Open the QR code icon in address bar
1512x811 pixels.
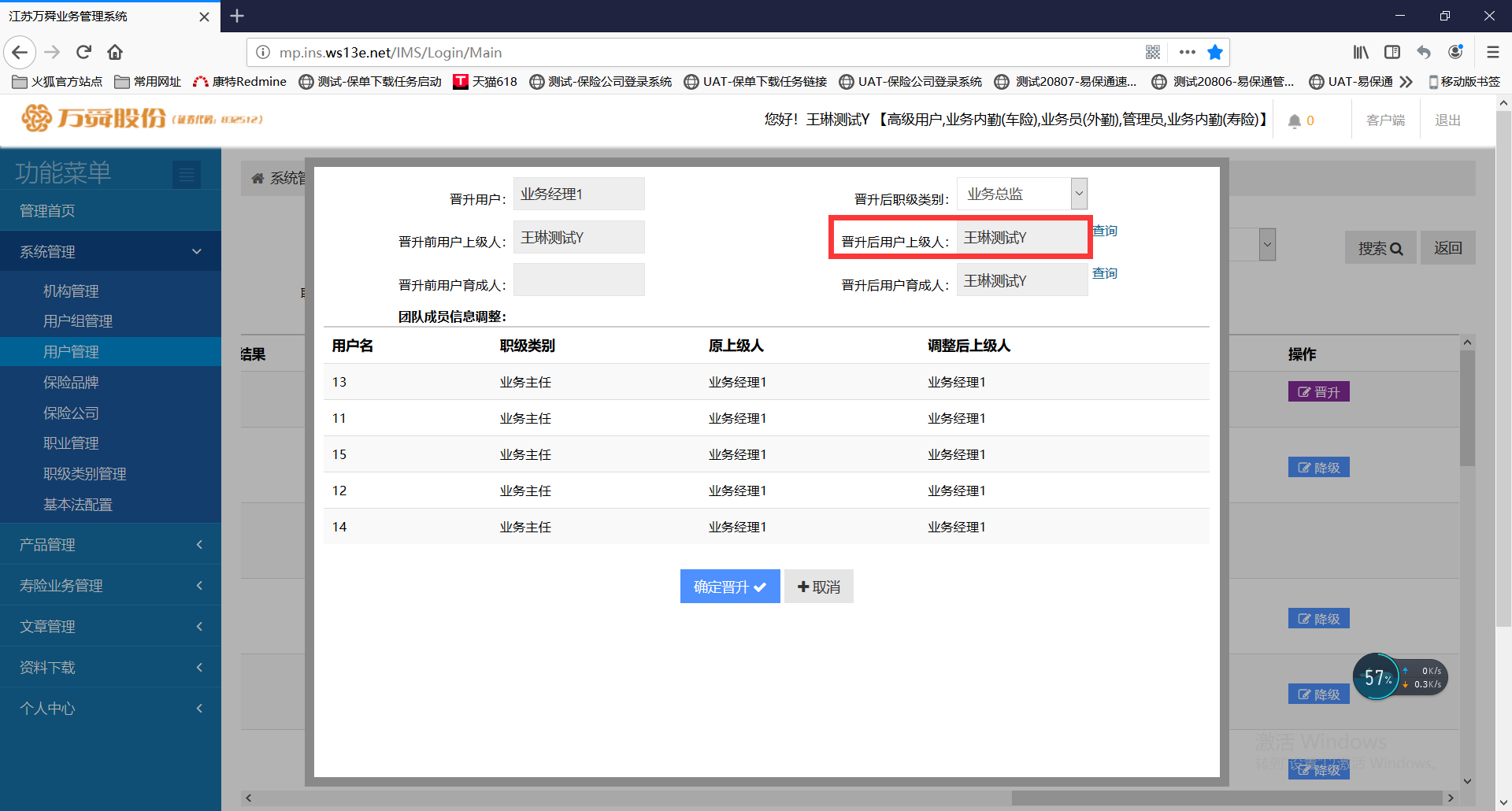(x=1153, y=53)
